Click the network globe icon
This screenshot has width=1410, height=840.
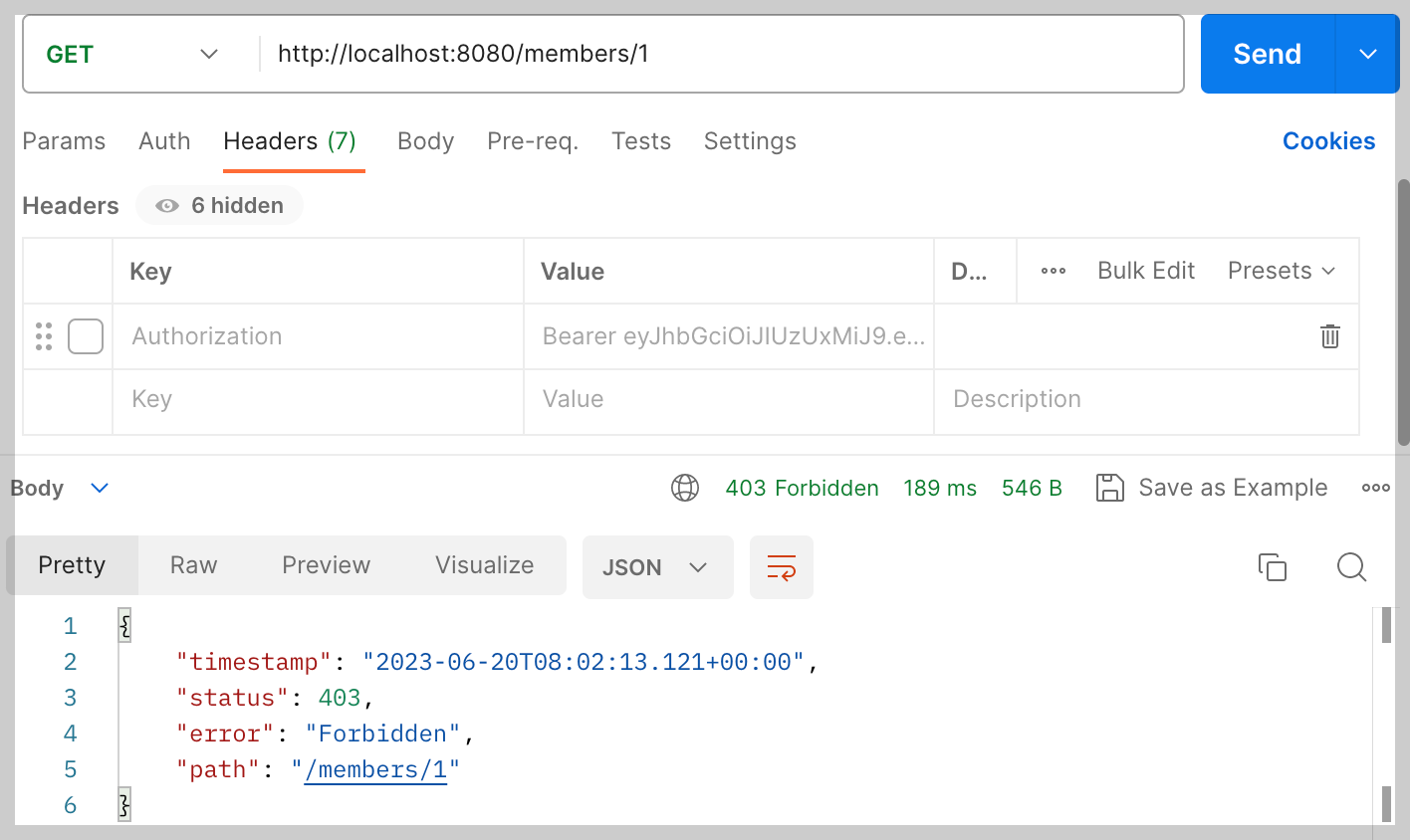(685, 488)
